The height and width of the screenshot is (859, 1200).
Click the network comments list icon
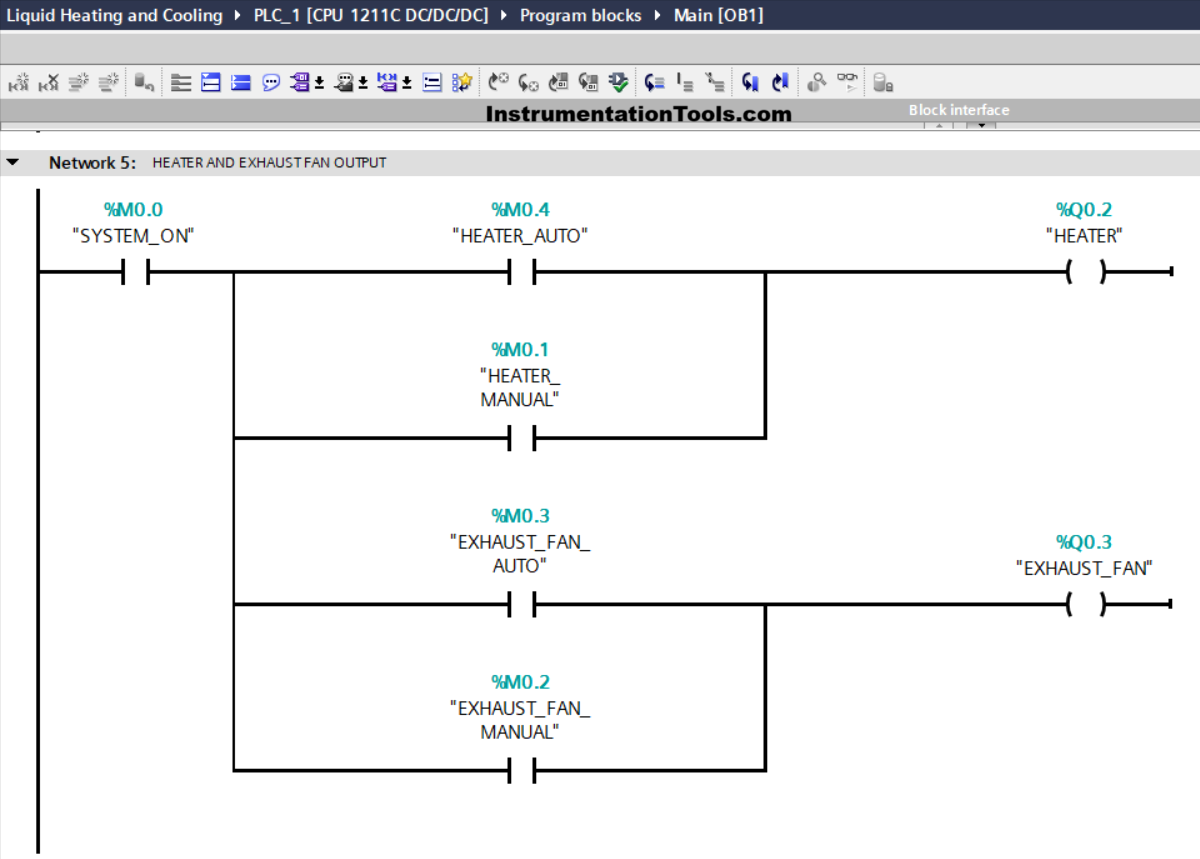432,83
